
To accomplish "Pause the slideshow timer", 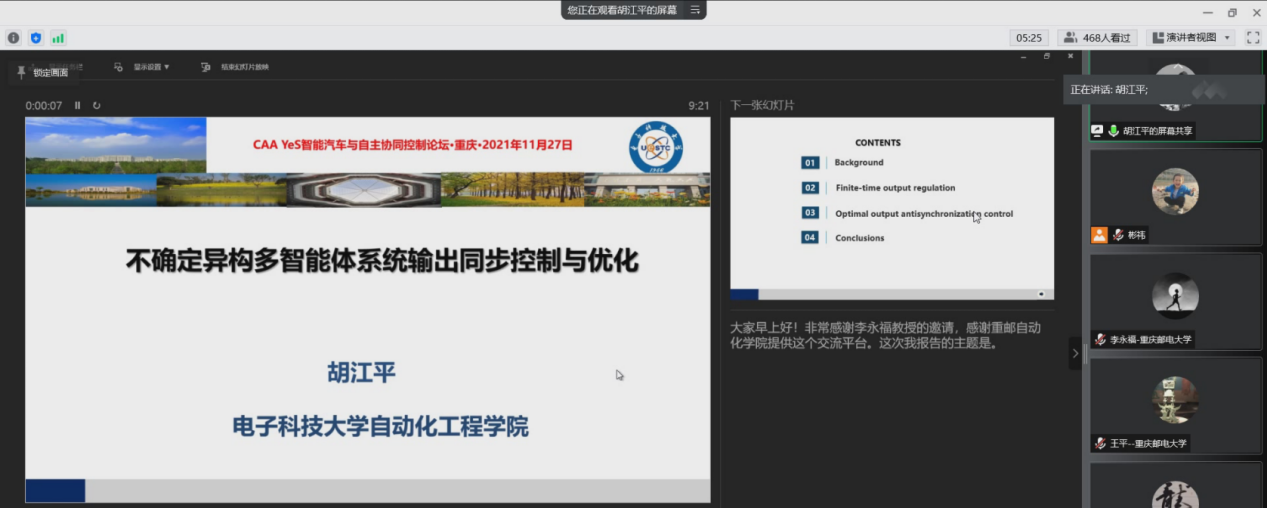I will tap(78, 105).
